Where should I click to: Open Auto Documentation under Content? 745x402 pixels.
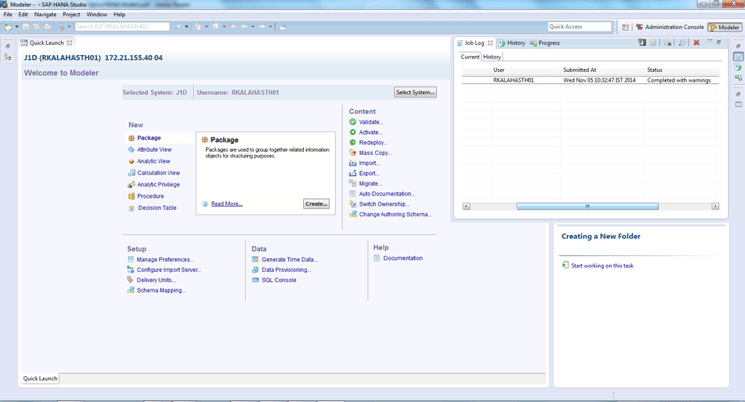[x=387, y=194]
